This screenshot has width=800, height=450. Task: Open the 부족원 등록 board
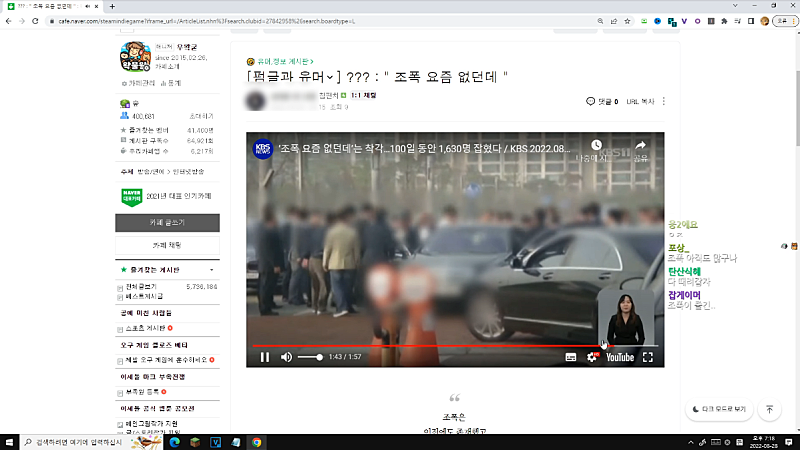tap(142, 392)
